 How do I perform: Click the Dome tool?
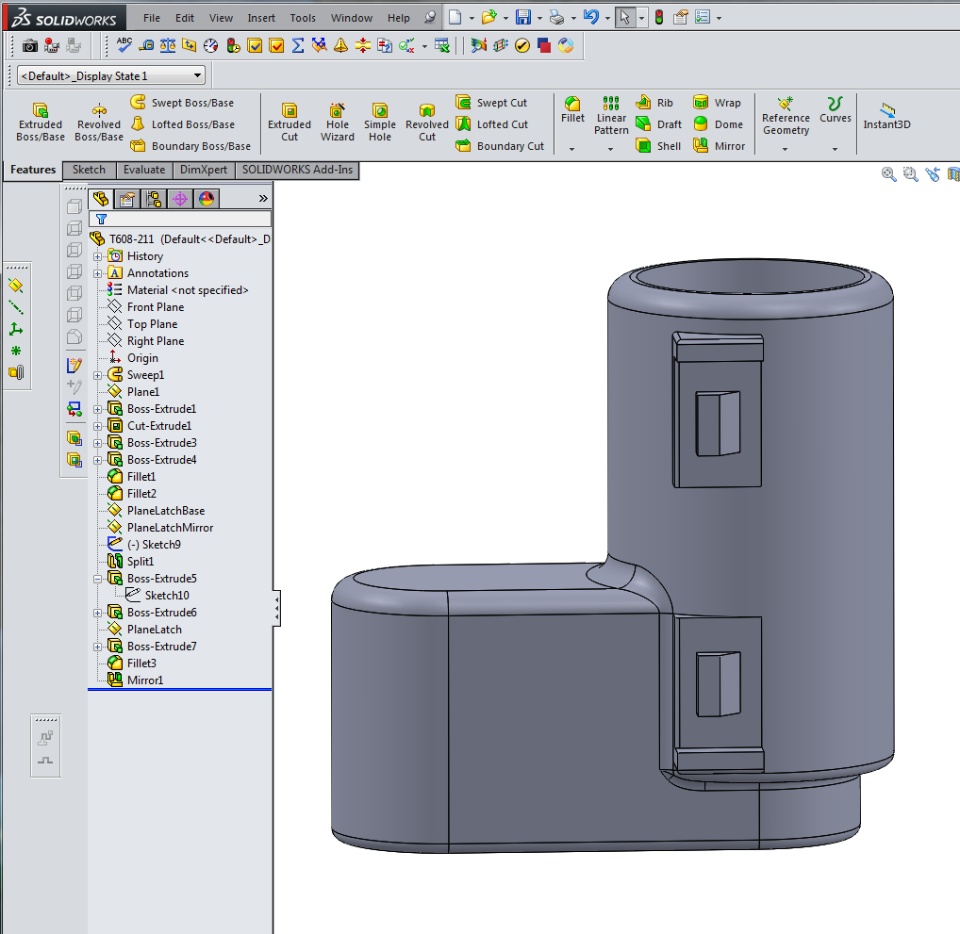(x=718, y=124)
